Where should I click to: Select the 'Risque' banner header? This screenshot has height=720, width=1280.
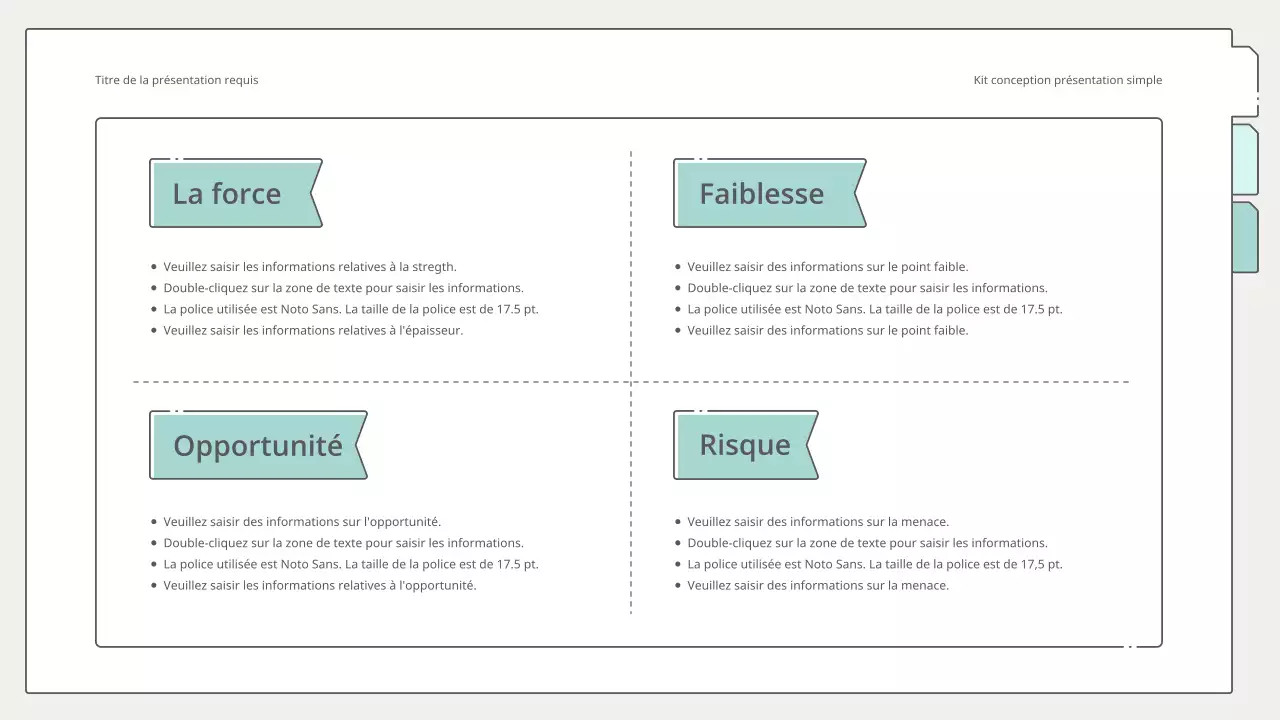tap(744, 445)
